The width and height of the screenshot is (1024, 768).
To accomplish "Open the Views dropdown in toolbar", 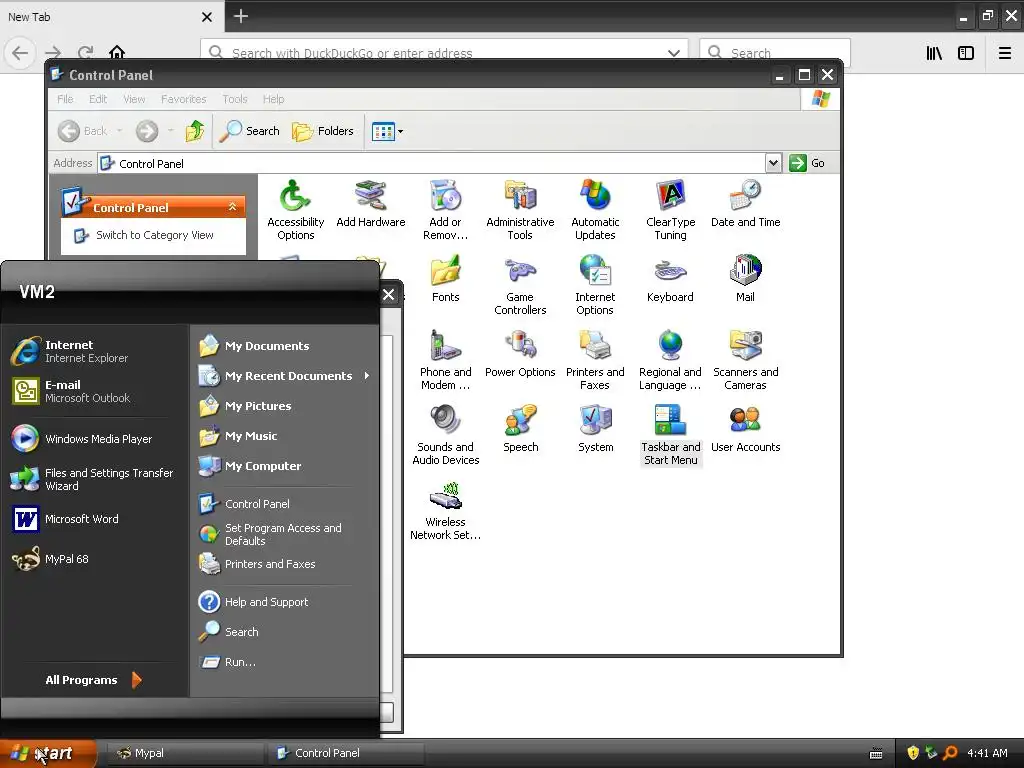I will 387,131.
